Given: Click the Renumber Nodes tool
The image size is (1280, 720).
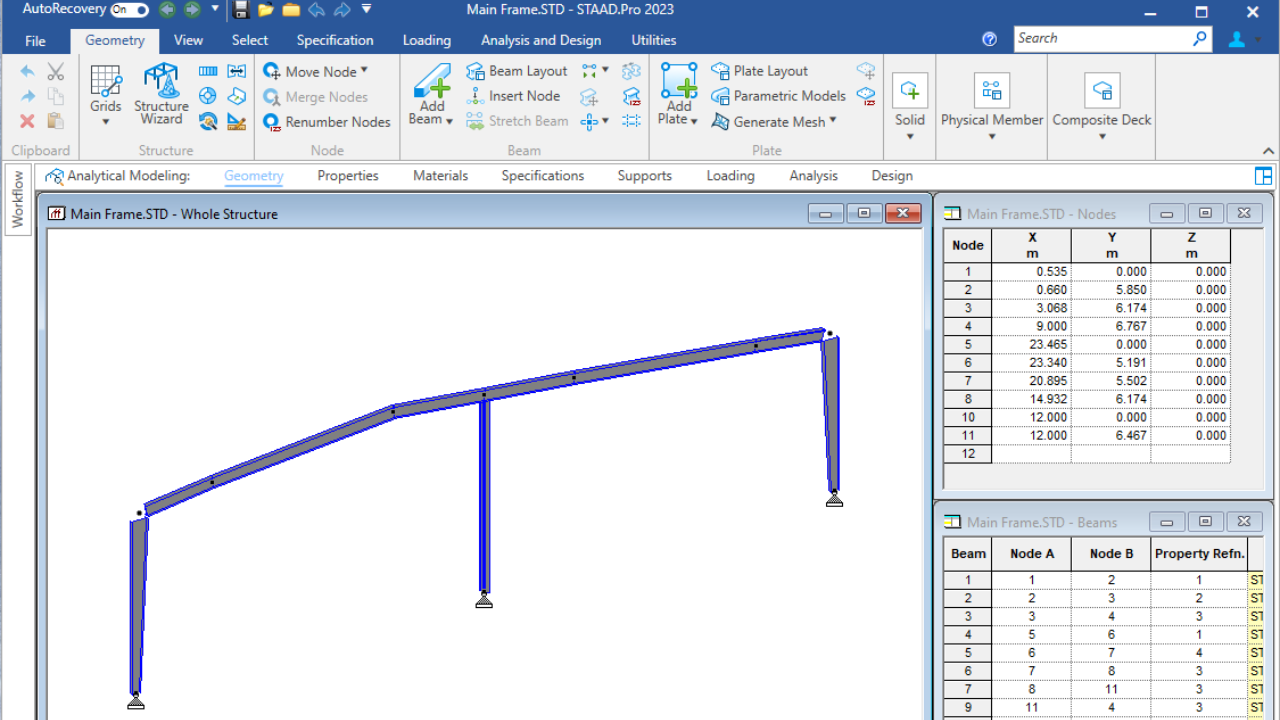Looking at the screenshot, I should click(327, 122).
